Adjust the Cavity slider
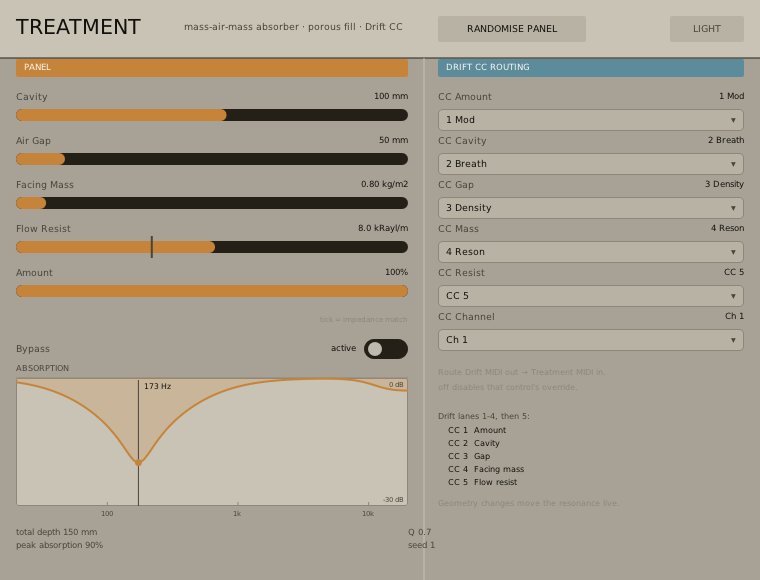The width and height of the screenshot is (760, 580). point(212,115)
